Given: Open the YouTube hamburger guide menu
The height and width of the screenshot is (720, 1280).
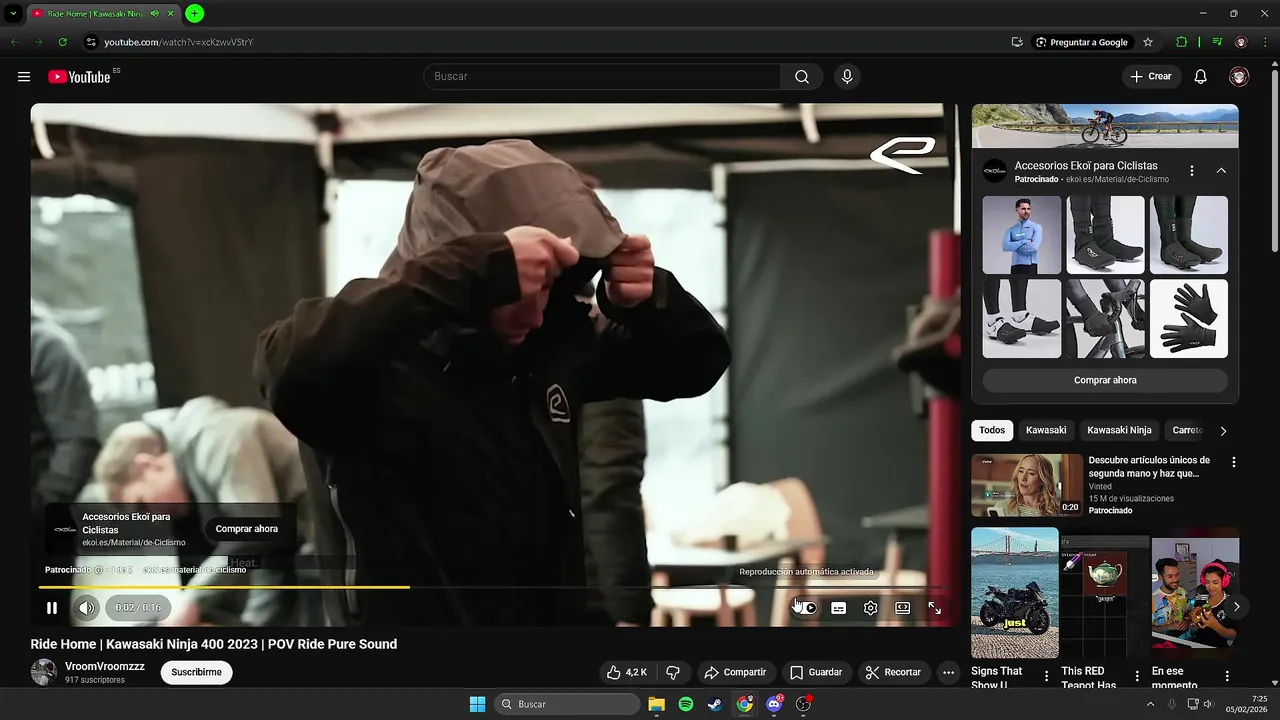Looking at the screenshot, I should [x=24, y=77].
